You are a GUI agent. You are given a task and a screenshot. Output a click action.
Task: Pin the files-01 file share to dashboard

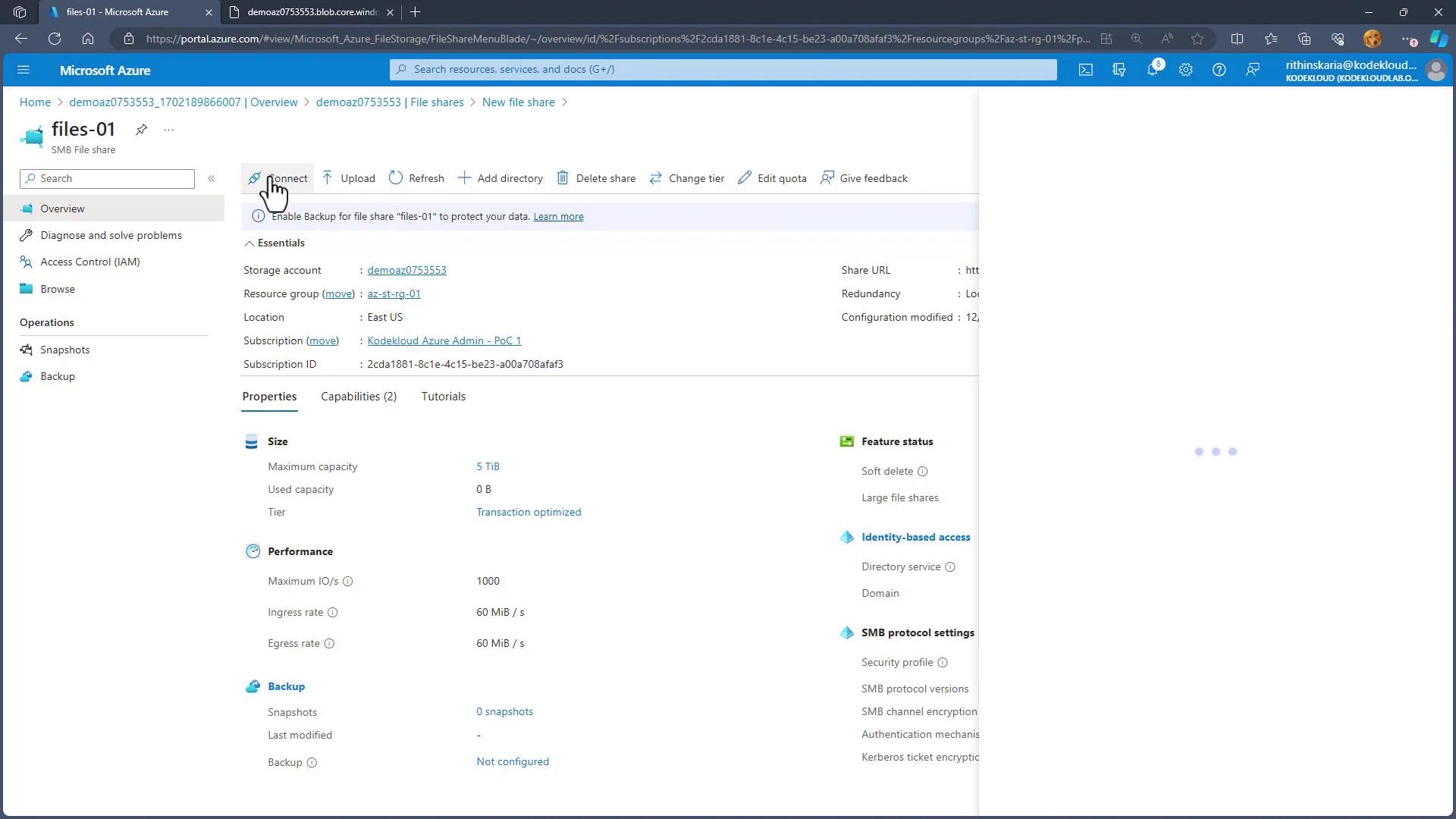[141, 130]
